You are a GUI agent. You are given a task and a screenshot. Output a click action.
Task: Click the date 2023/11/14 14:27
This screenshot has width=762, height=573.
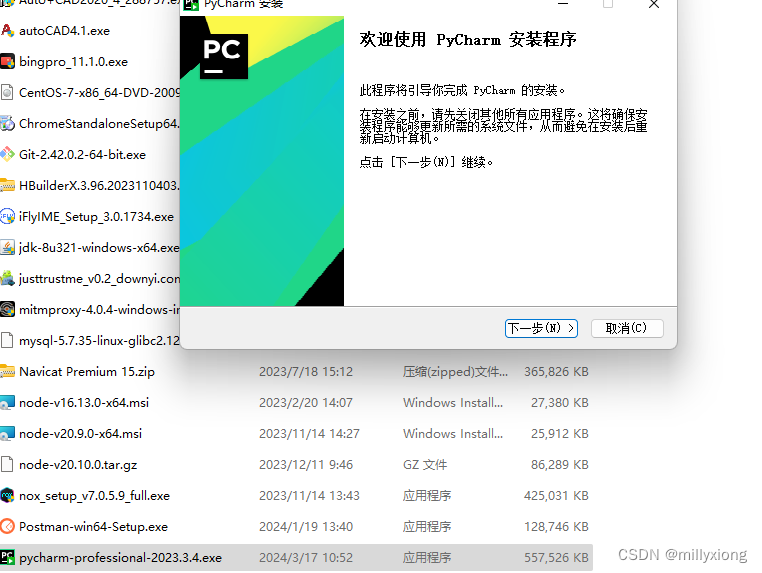tap(309, 434)
